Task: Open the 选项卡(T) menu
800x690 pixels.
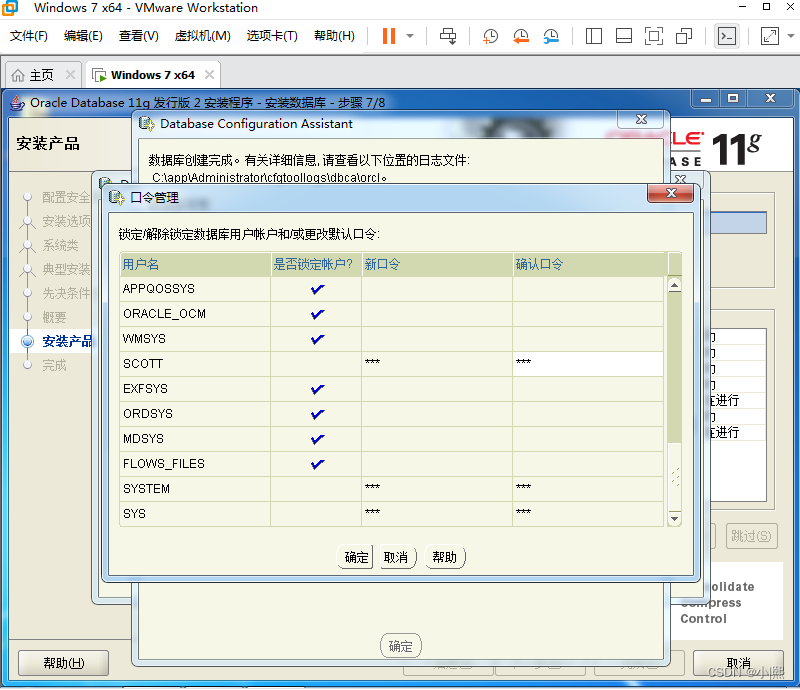Action: point(272,36)
